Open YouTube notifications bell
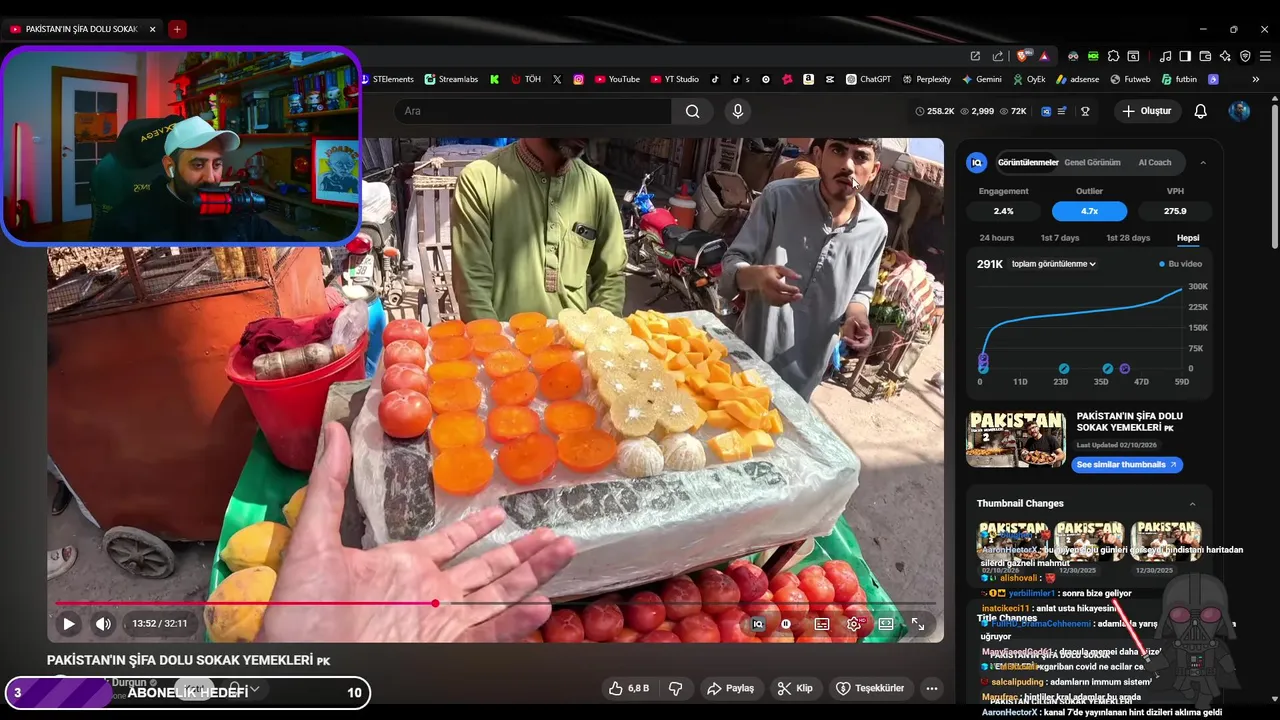The height and width of the screenshot is (720, 1280). [1201, 111]
